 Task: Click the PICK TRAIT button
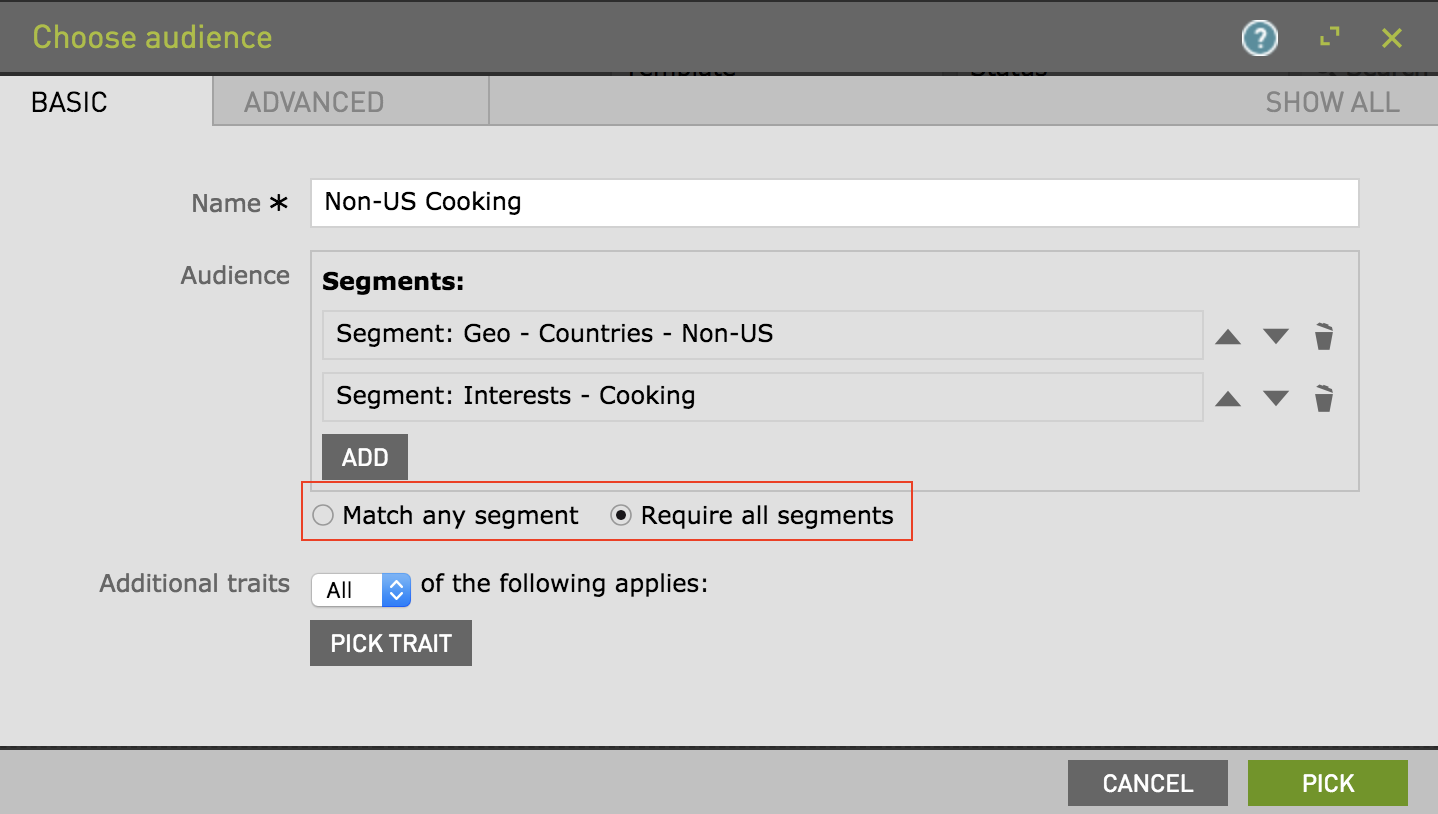pos(391,643)
